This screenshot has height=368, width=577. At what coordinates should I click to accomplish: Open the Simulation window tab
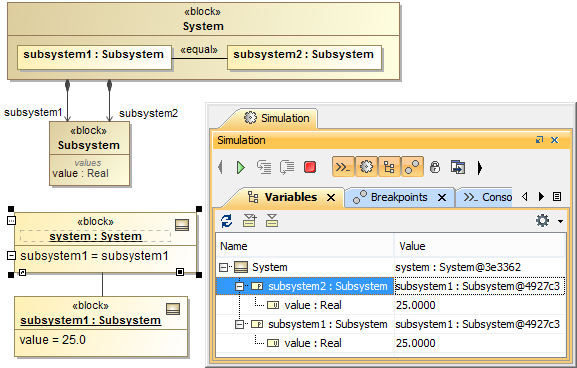point(277,118)
